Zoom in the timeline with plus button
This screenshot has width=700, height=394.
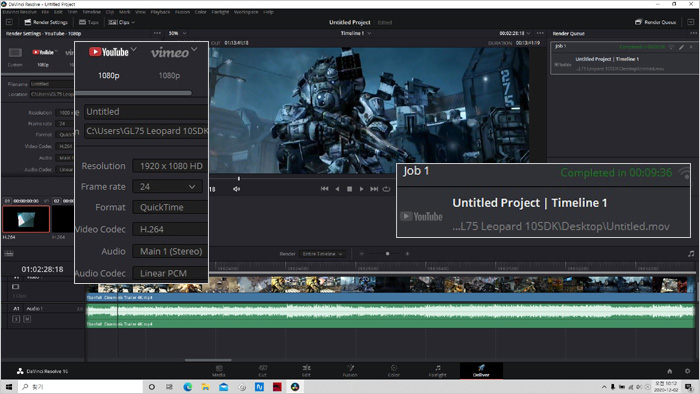coord(407,254)
